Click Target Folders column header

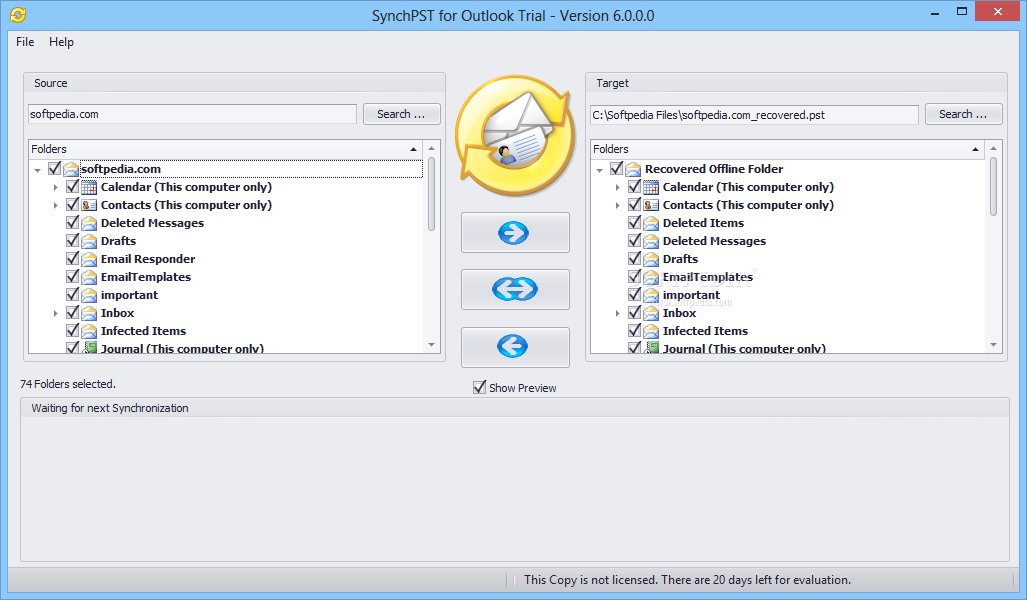tap(788, 149)
